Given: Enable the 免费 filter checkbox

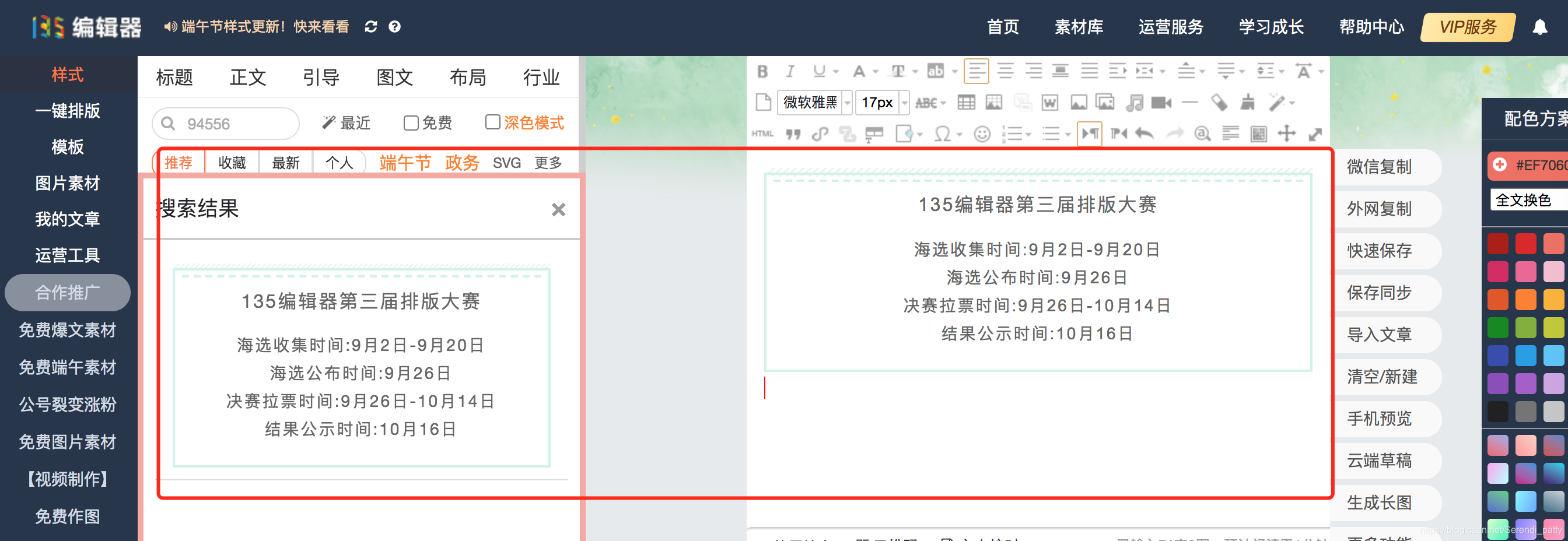Looking at the screenshot, I should pyautogui.click(x=410, y=122).
